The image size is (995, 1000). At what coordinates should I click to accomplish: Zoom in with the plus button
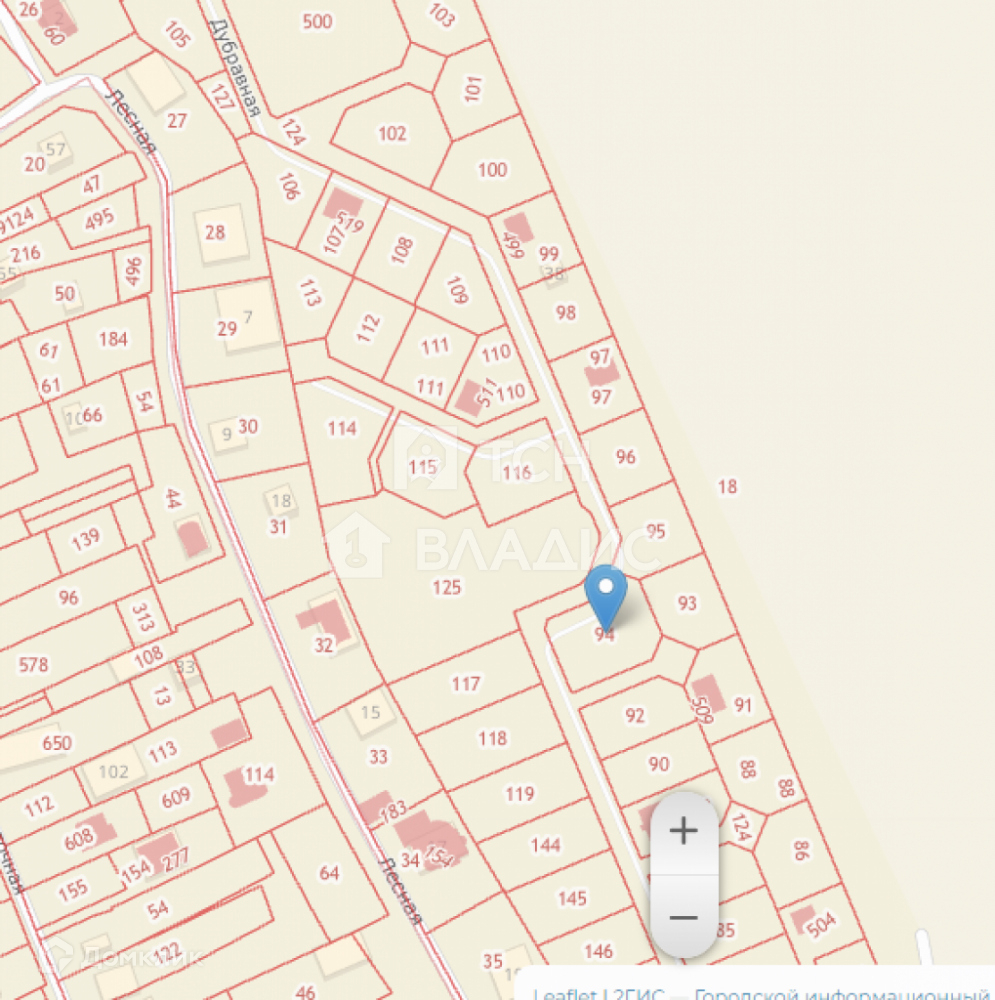[x=684, y=830]
